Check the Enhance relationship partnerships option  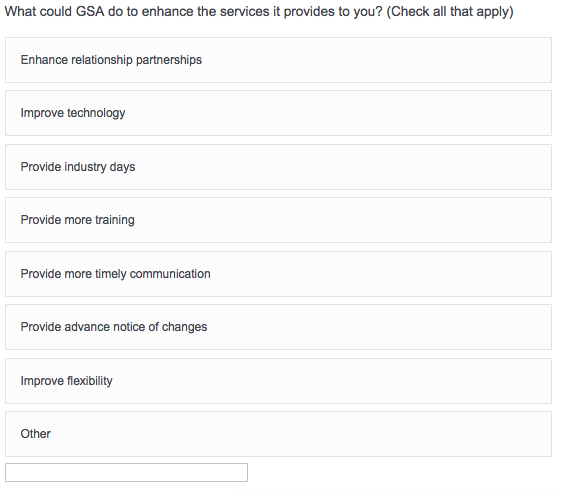(278, 60)
